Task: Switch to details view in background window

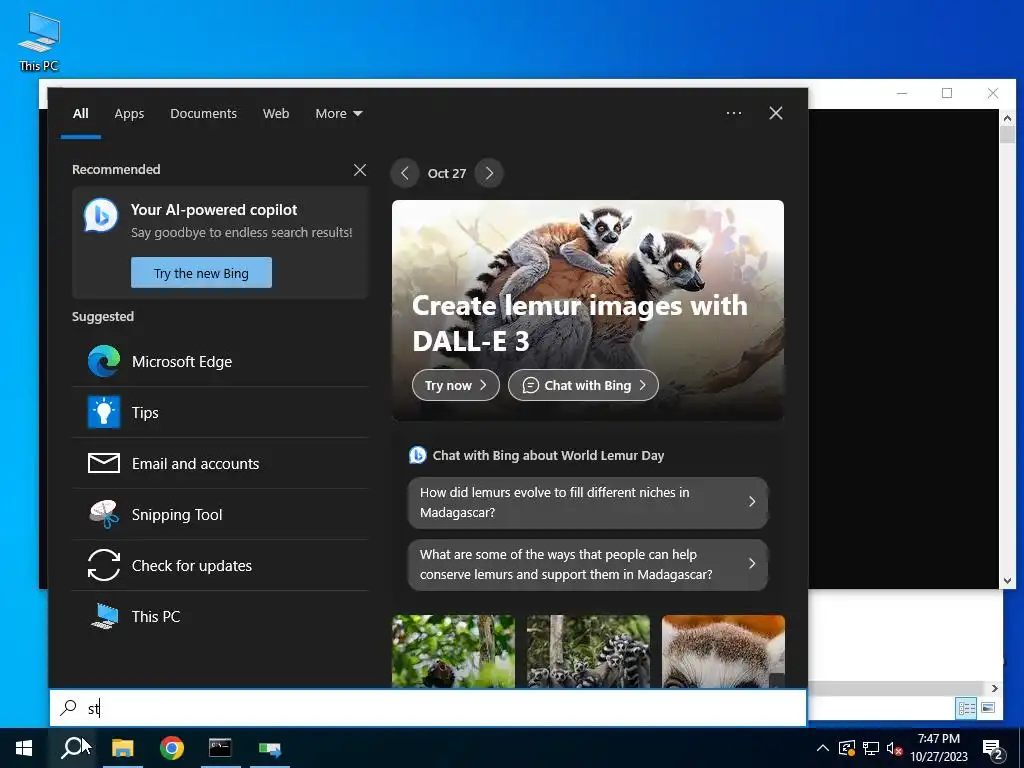Action: point(967,708)
